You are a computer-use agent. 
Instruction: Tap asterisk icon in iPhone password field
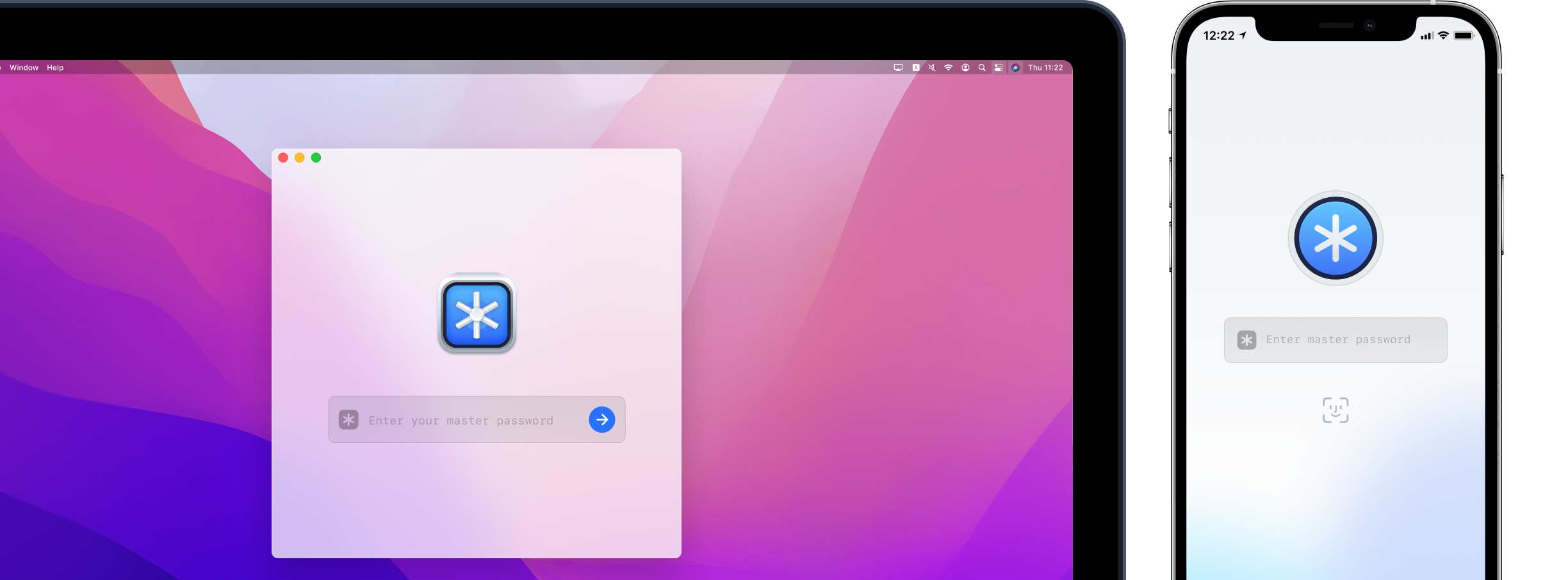[x=1246, y=340]
